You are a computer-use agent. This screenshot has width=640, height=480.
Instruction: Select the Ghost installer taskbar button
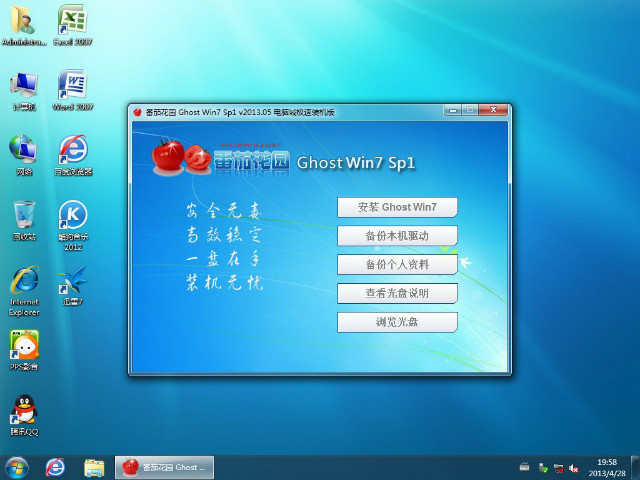pos(164,468)
